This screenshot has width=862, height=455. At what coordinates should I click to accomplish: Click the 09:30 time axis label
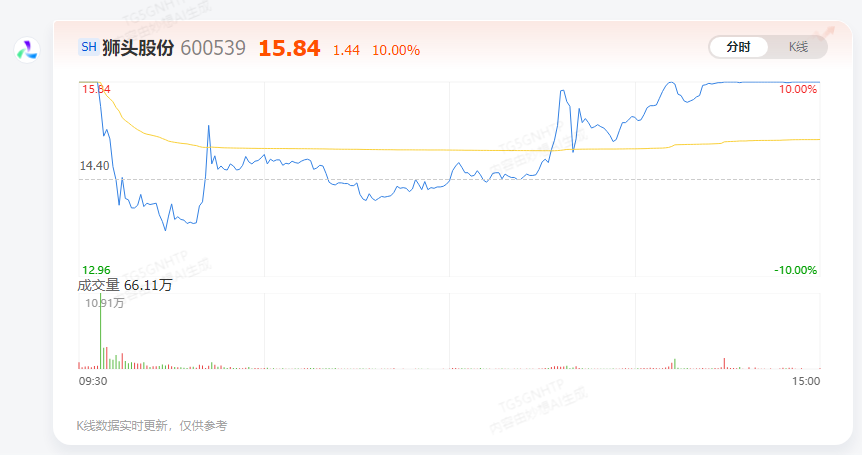coord(93,381)
